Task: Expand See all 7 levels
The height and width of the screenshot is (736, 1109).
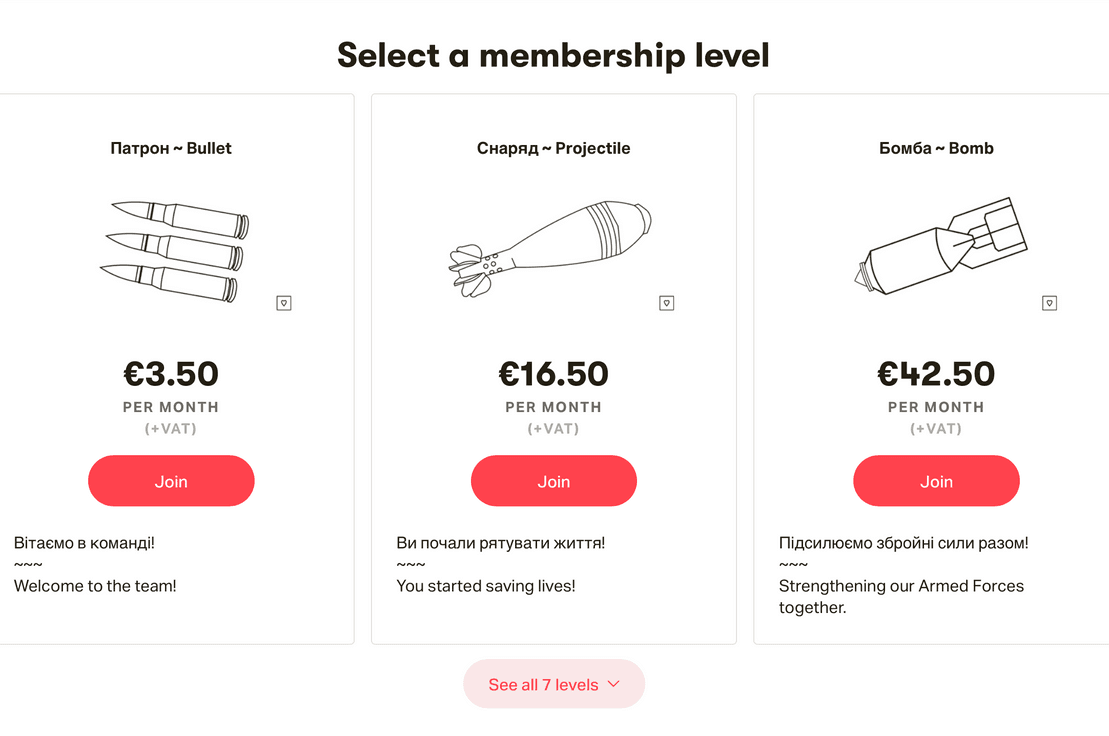Action: click(554, 684)
